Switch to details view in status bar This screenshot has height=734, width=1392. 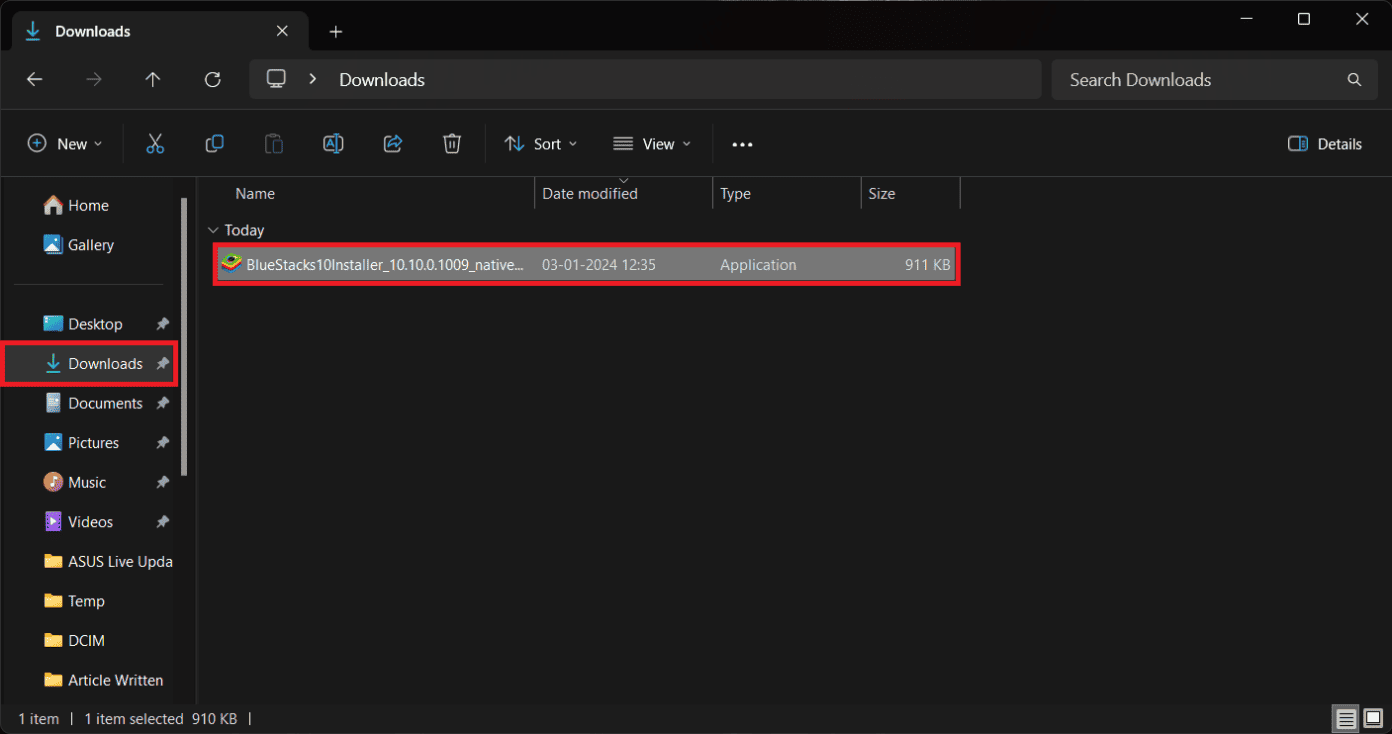pos(1345,718)
